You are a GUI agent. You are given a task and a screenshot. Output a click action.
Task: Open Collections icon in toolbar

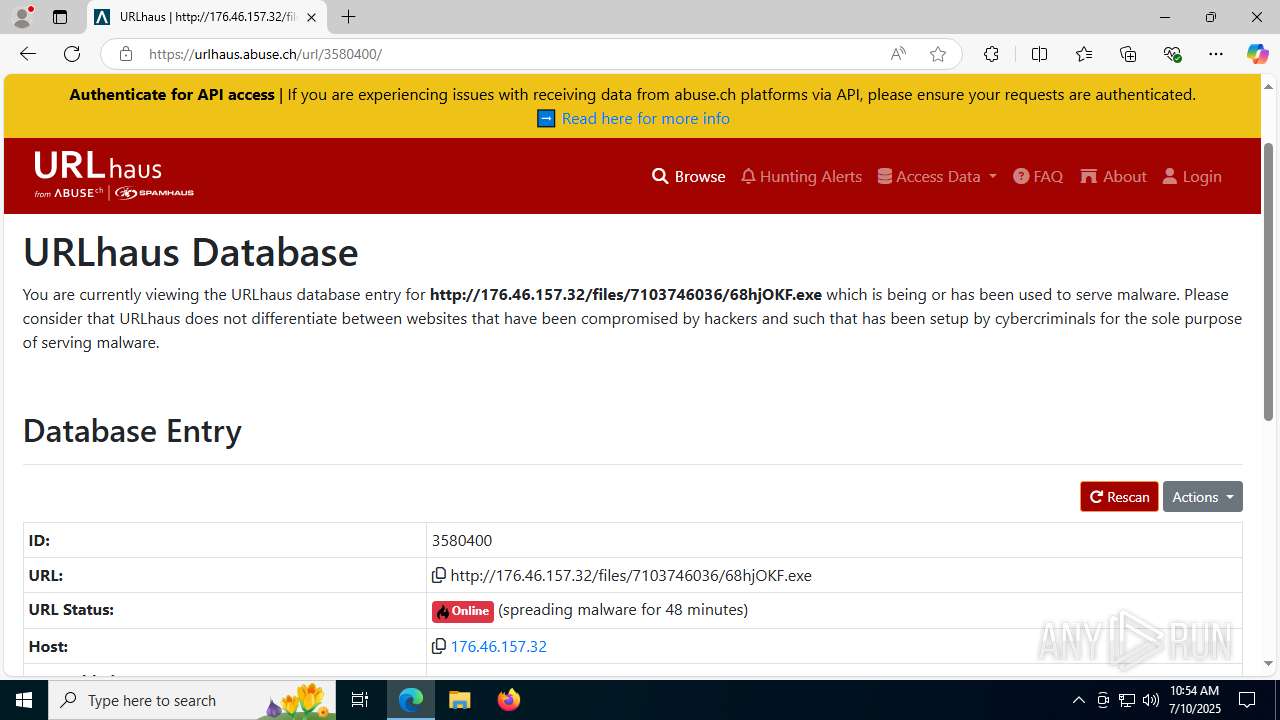1128,54
